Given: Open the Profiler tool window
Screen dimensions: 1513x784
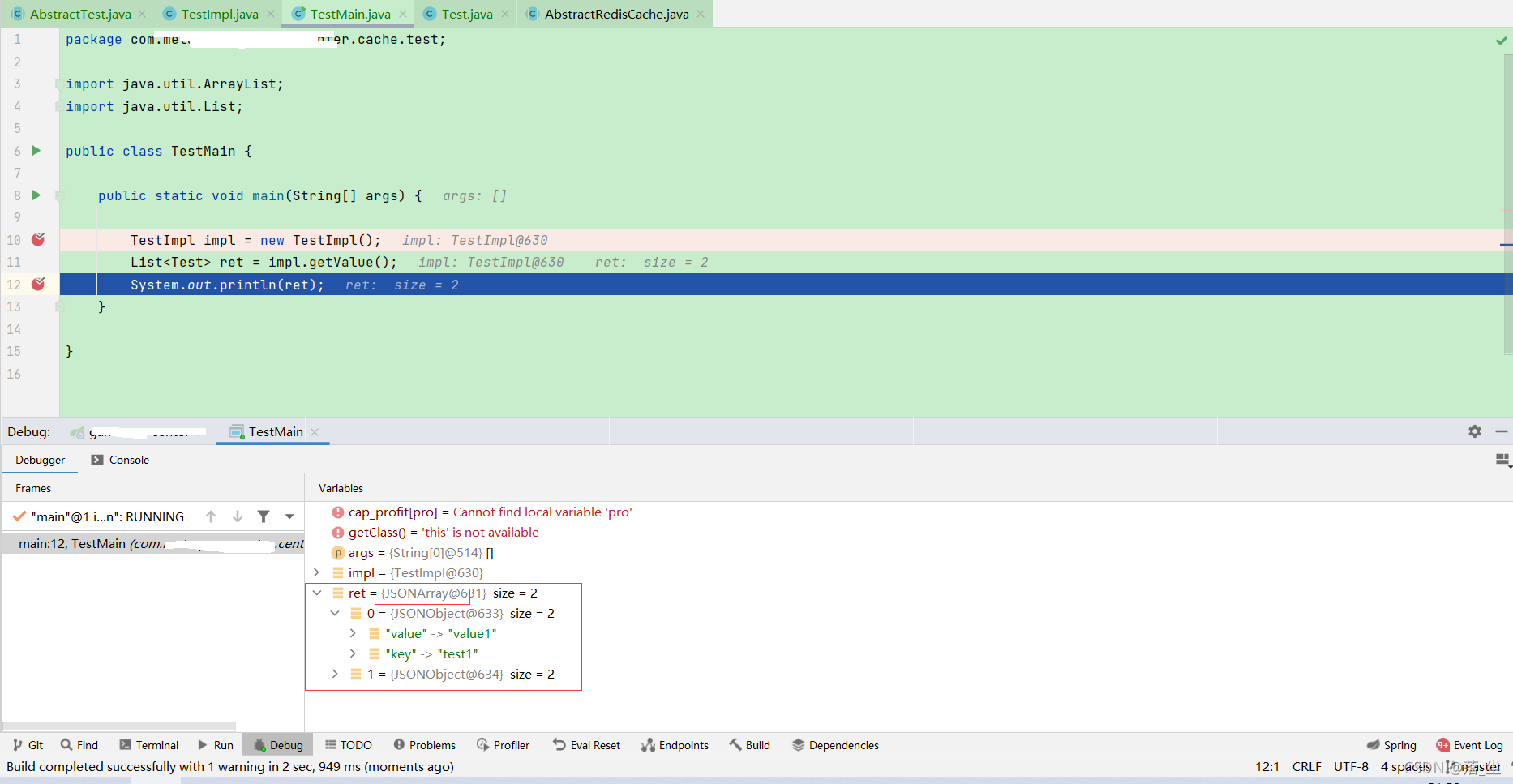Looking at the screenshot, I should (x=503, y=745).
